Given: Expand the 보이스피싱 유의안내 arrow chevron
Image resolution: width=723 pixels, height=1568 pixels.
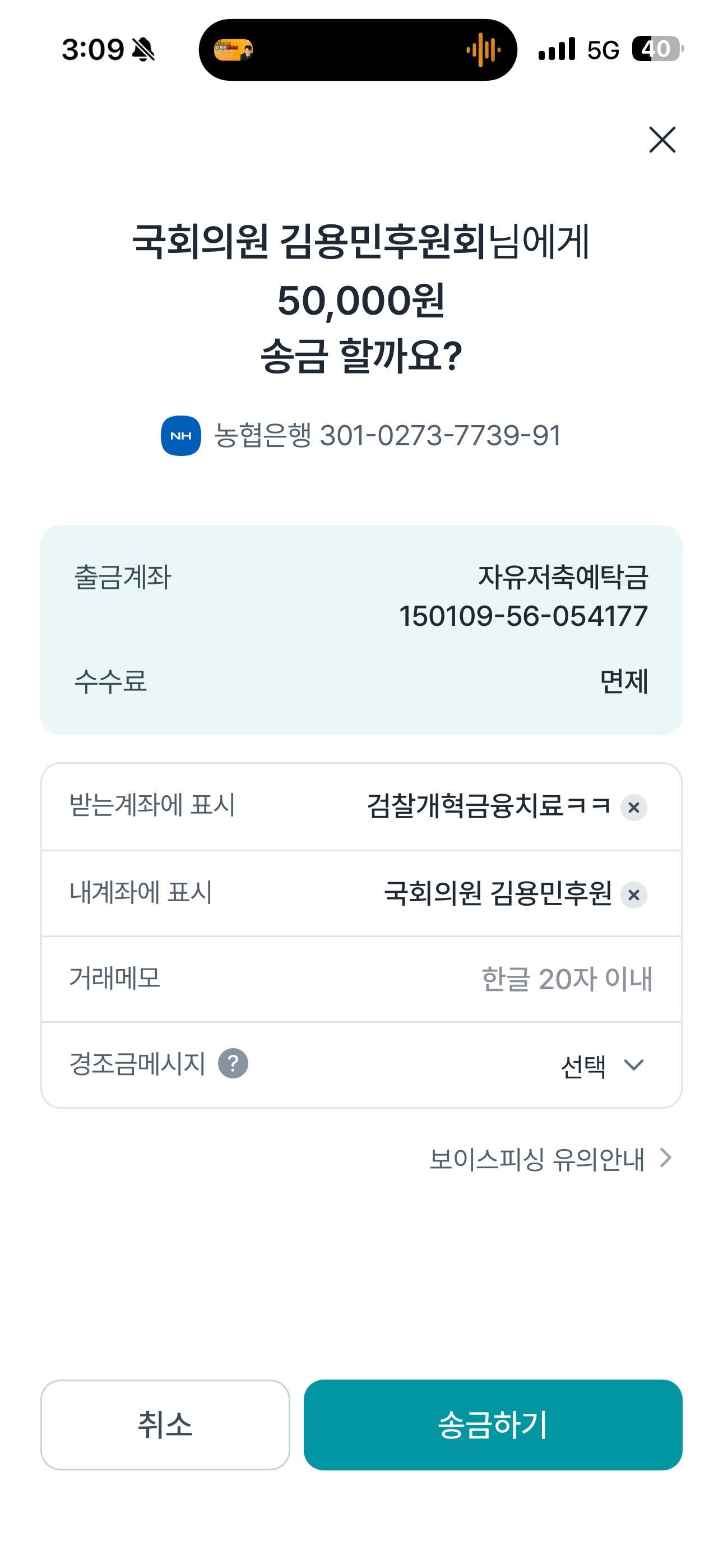Looking at the screenshot, I should (666, 1157).
